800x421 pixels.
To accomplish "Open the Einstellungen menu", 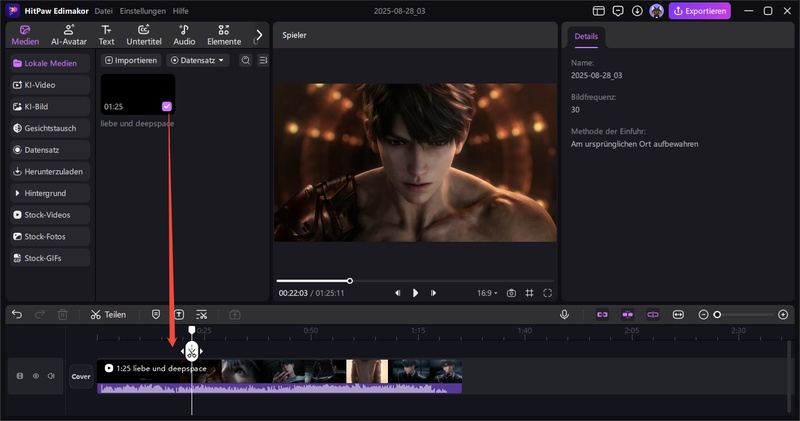I will [x=142, y=11].
